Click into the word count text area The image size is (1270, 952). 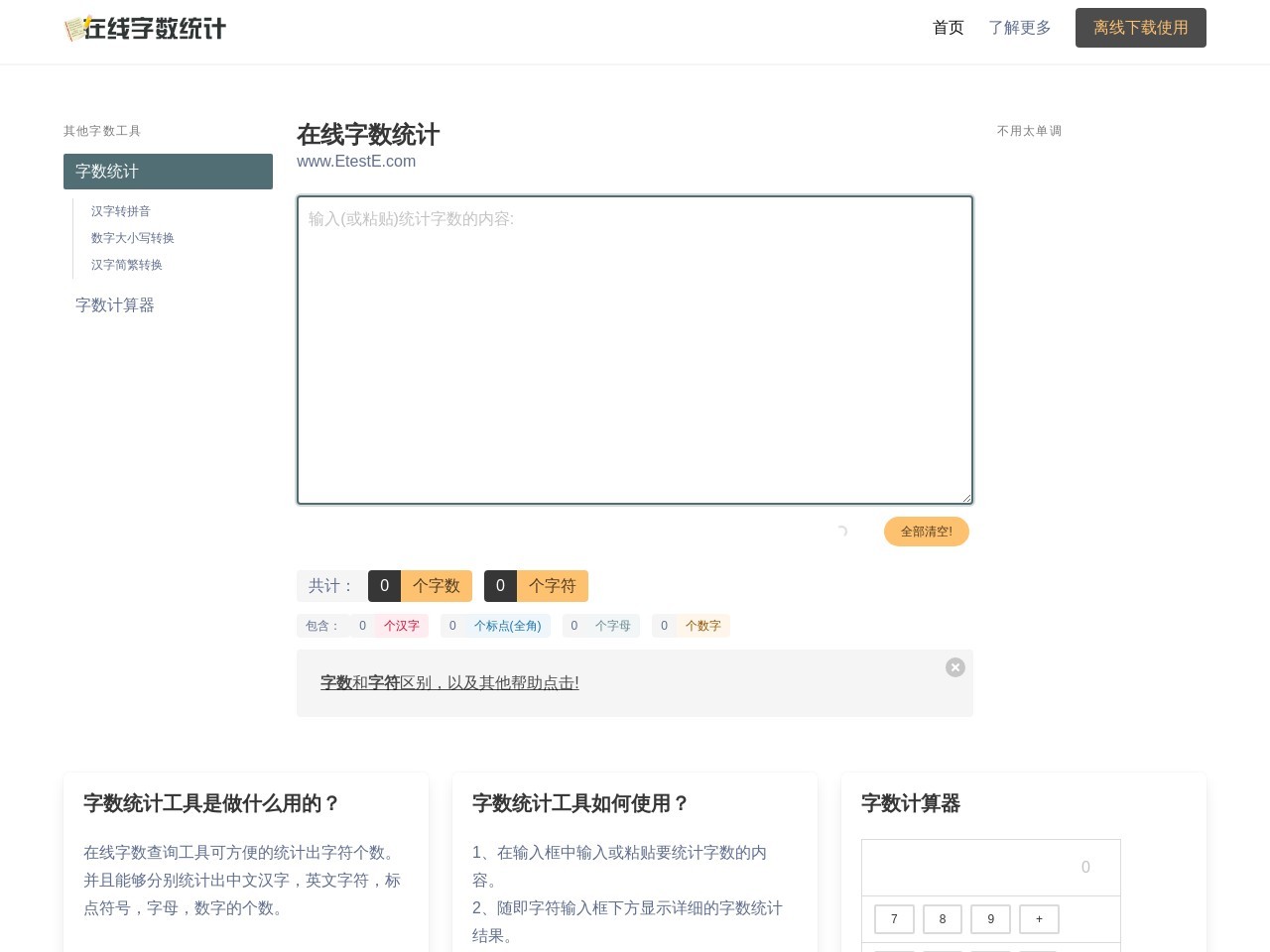coord(634,350)
